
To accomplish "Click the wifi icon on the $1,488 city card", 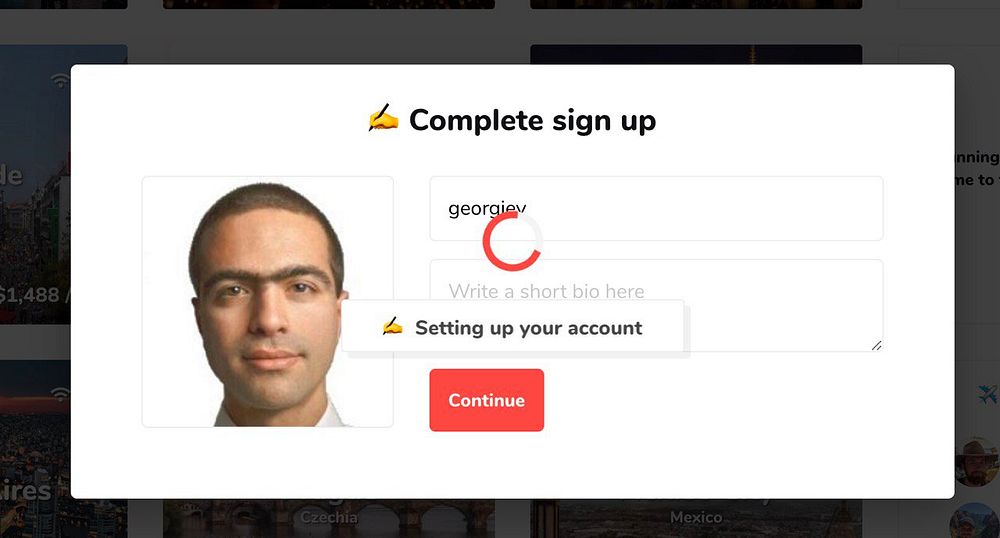I will [61, 80].
